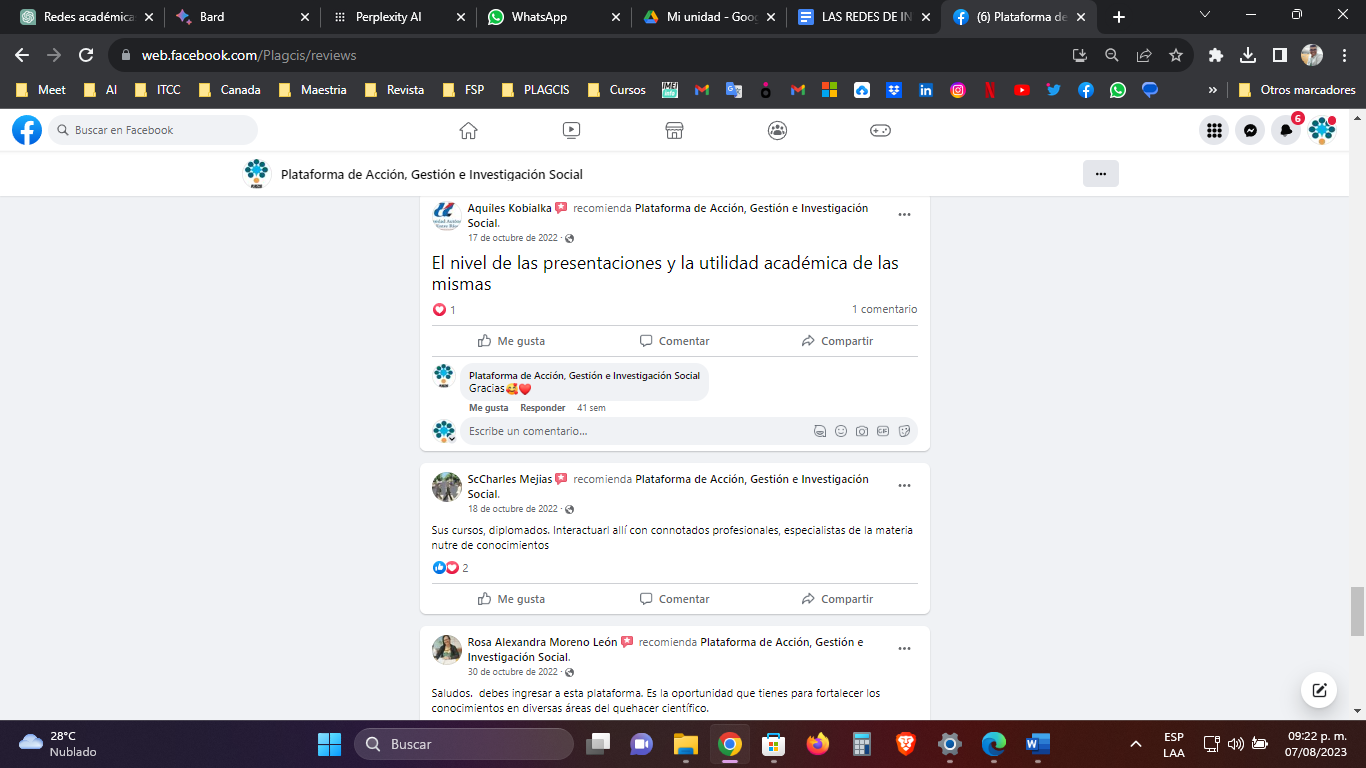Open options menu on Aquiles Kobialka review
1366x768 pixels.
point(904,215)
